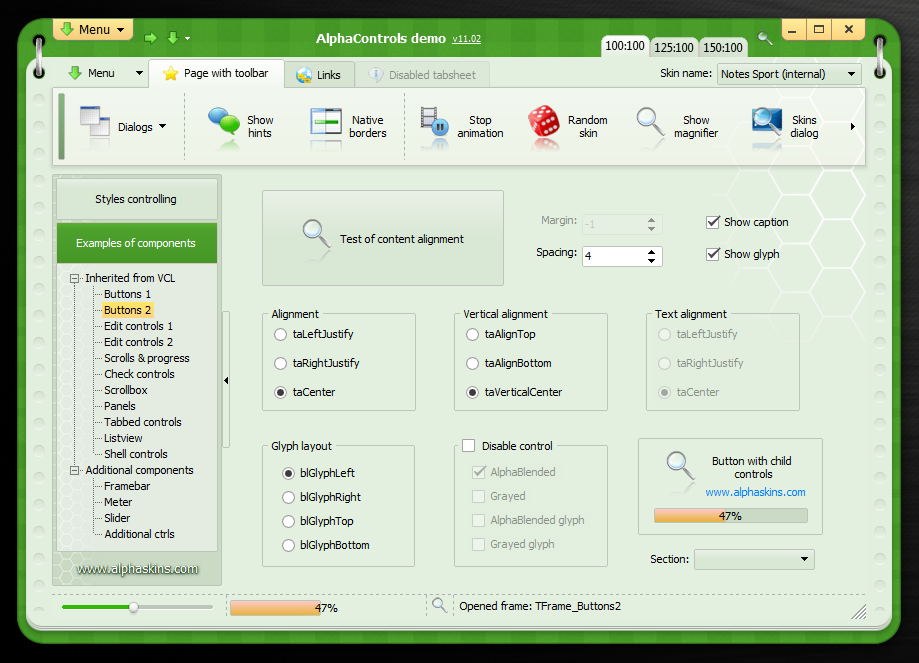Image resolution: width=919 pixels, height=663 pixels.
Task: Select the 150:100 scale tab
Action: click(723, 47)
